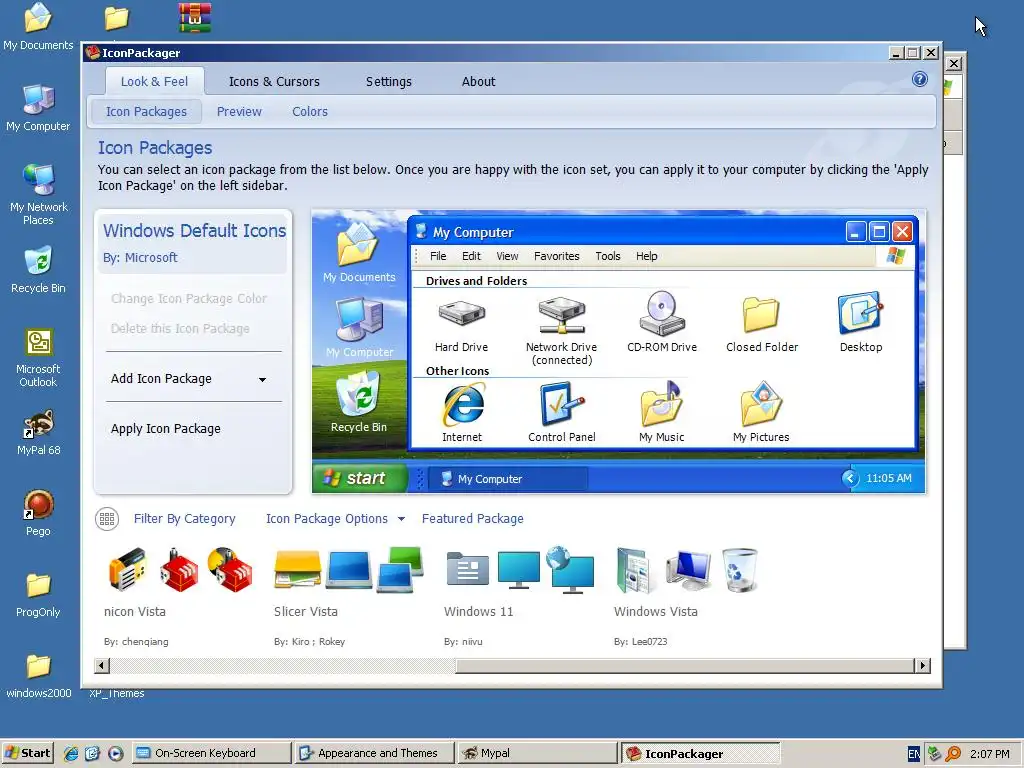Open IconPackager help question mark icon

tap(920, 80)
